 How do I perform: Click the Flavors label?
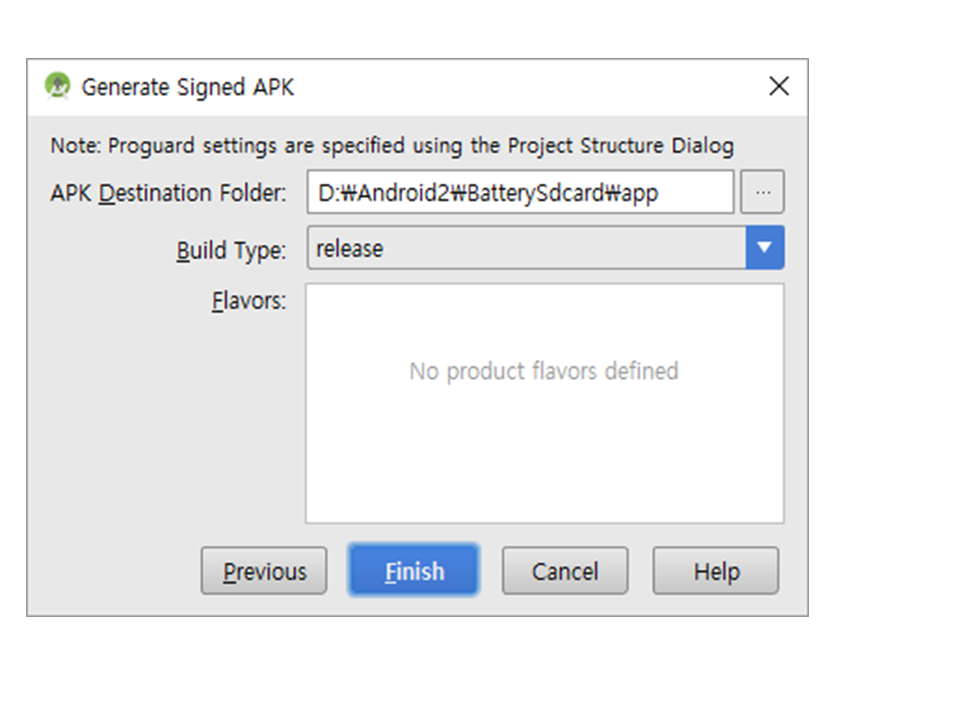tap(249, 301)
